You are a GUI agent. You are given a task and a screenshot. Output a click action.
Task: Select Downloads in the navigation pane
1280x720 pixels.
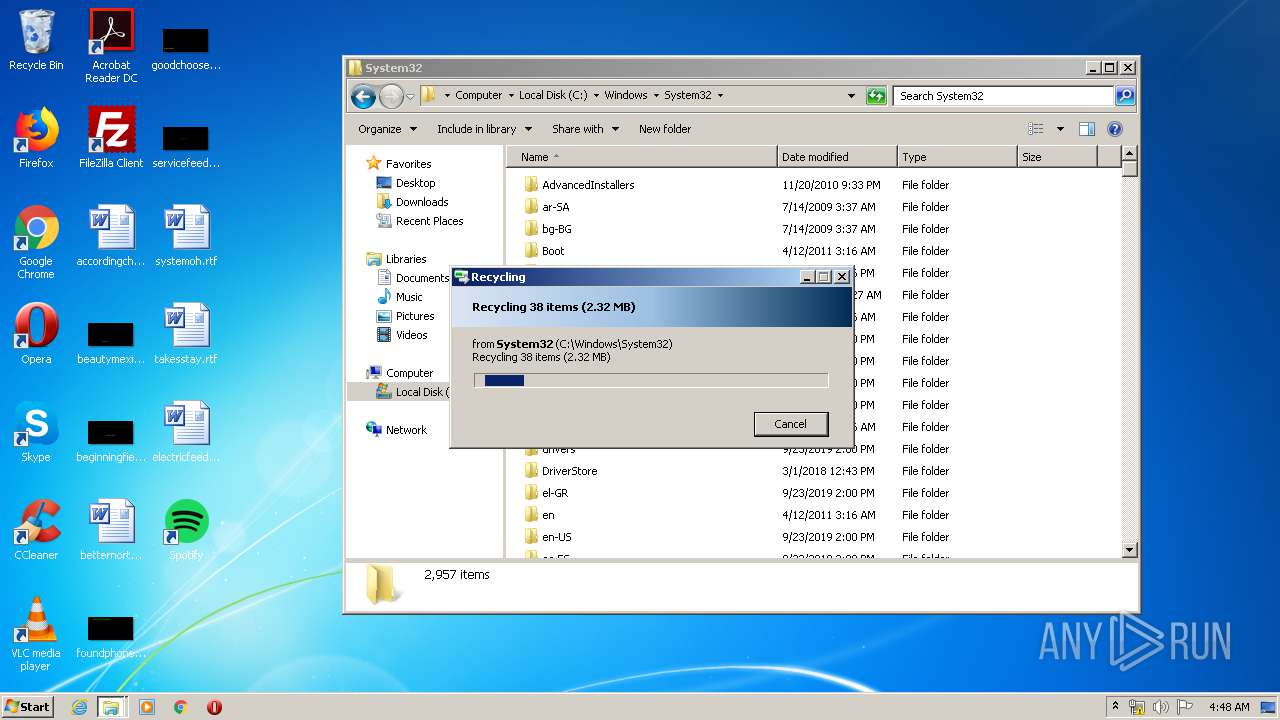(x=422, y=202)
